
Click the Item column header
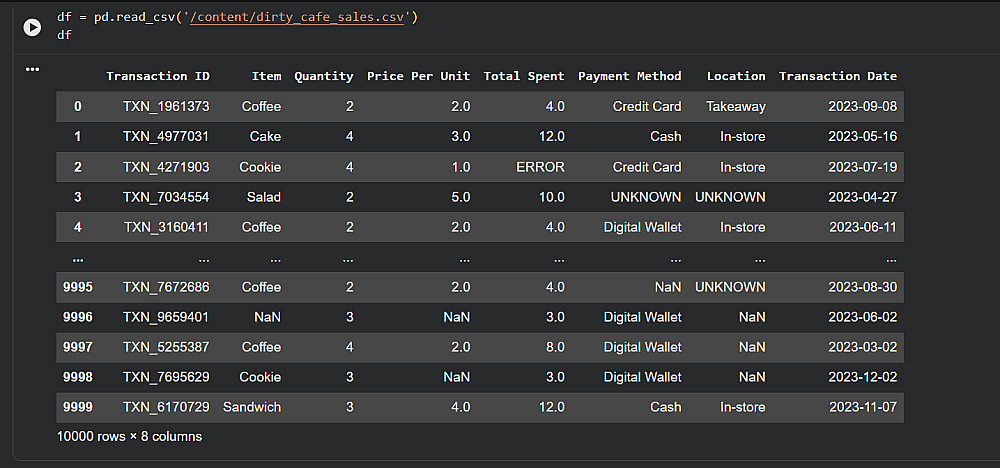(265, 76)
